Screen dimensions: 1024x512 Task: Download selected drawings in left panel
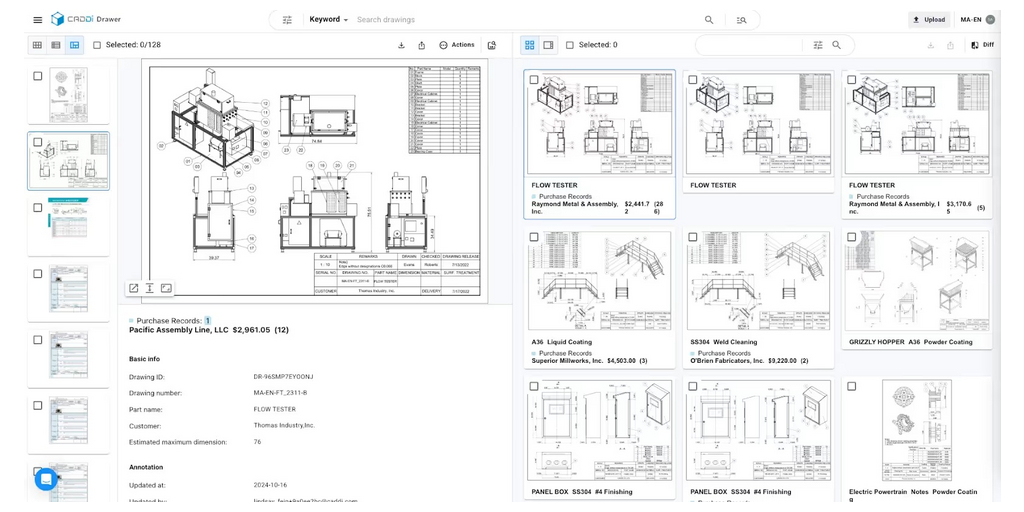(x=401, y=45)
